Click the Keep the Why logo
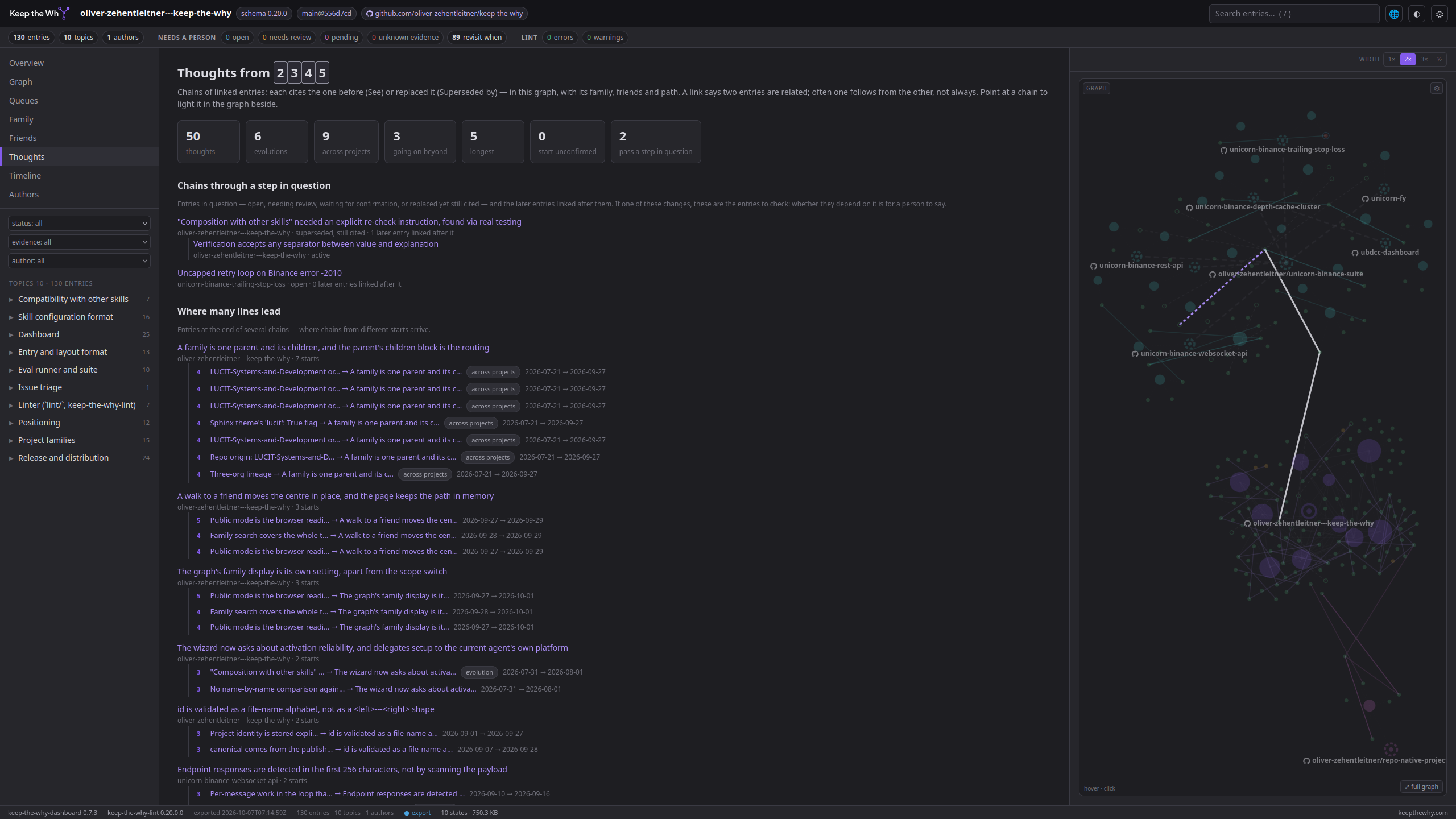 pos(39,13)
